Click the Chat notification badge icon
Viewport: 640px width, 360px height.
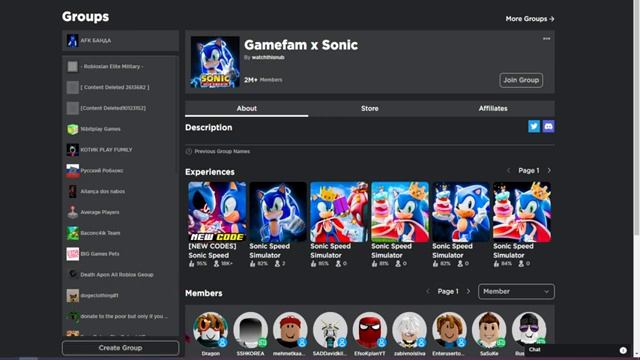pyautogui.click(x=623, y=350)
